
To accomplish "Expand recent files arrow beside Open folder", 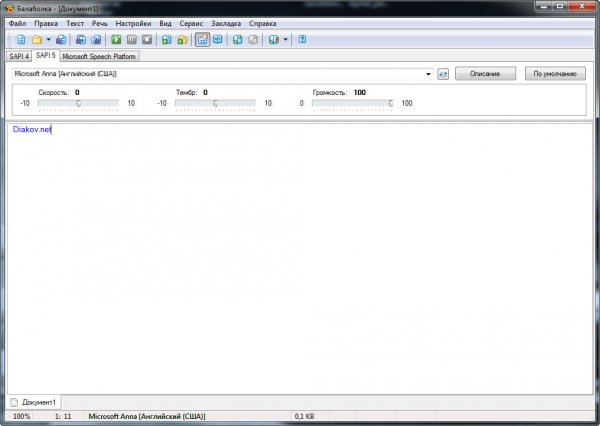I will pos(49,39).
